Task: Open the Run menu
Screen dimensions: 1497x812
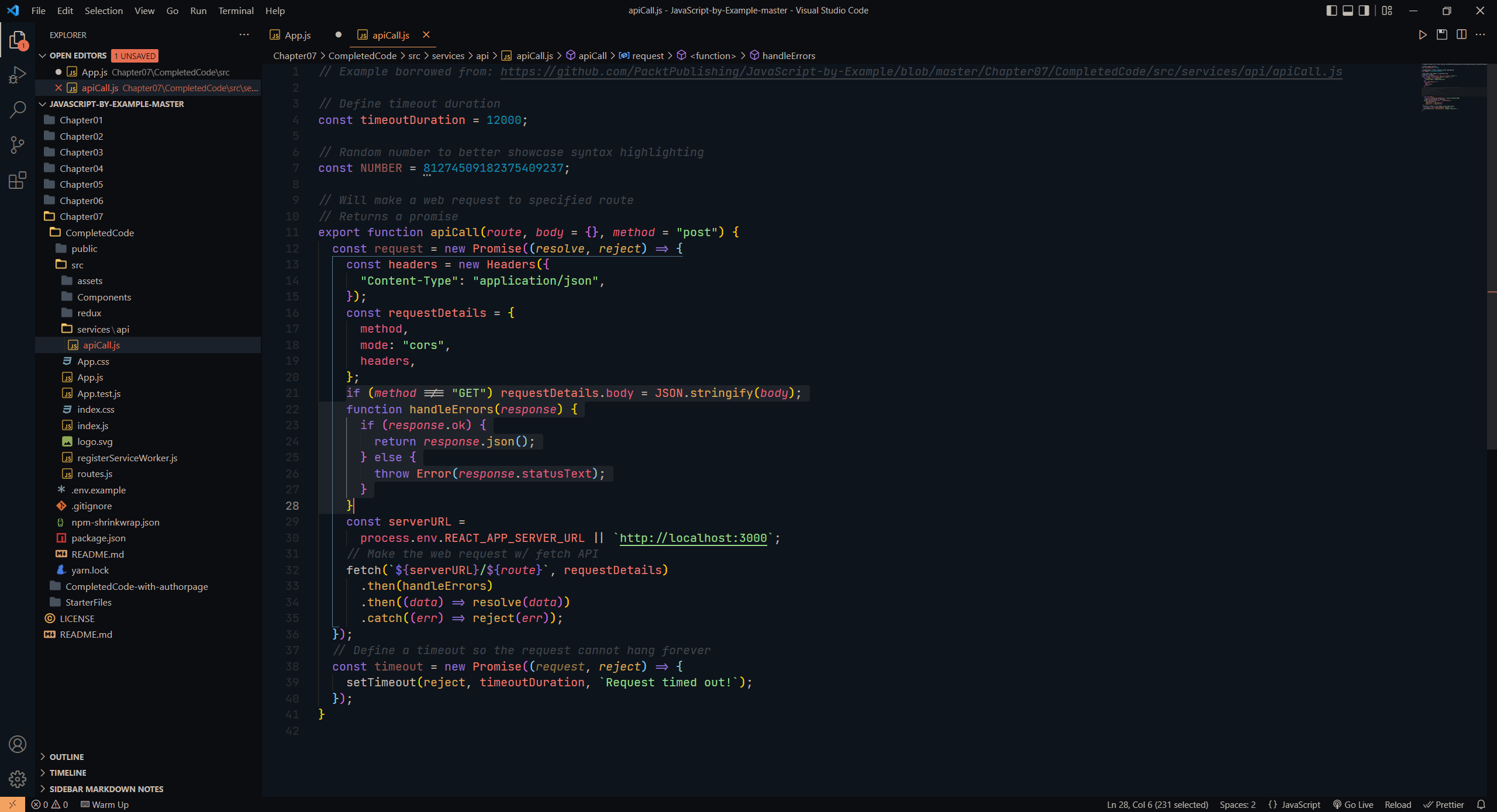Action: (x=198, y=11)
